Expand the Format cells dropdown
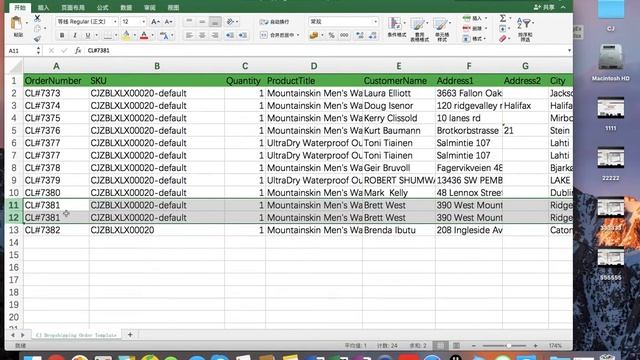This screenshot has width=640, height=360. pos(484,39)
